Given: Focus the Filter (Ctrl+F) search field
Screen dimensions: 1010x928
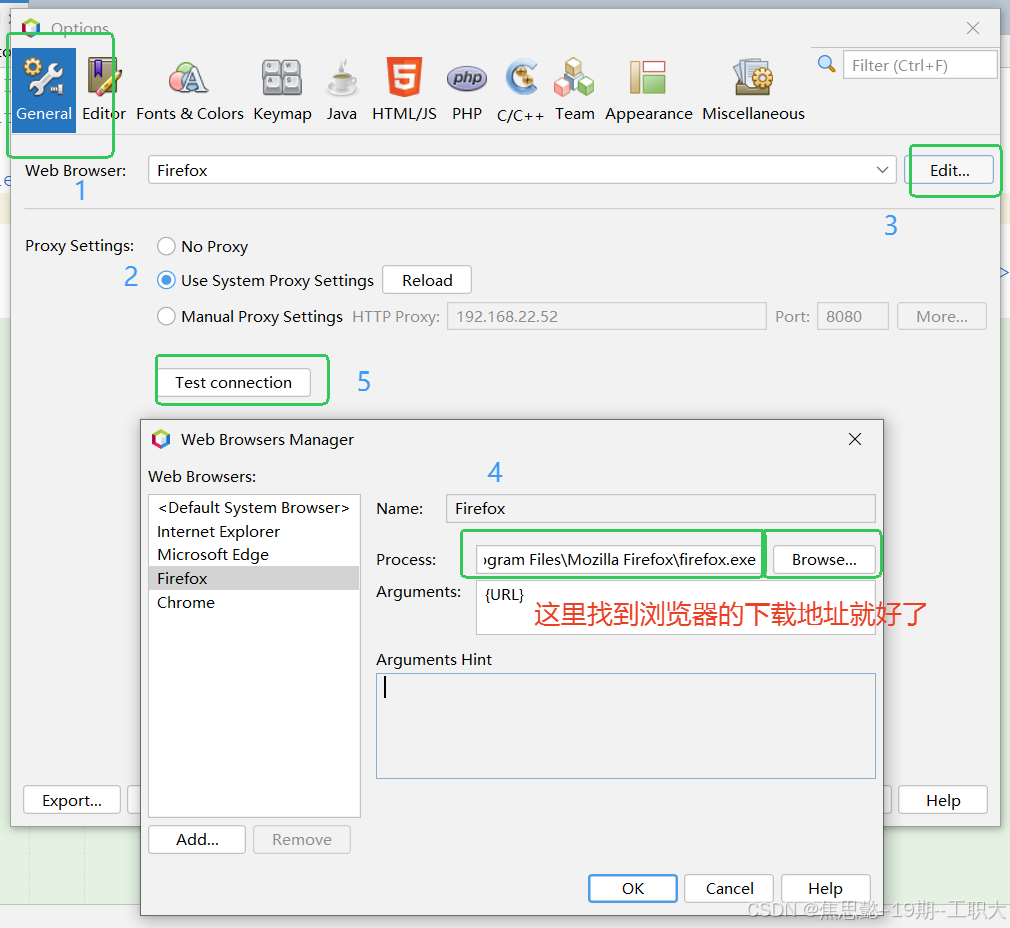Looking at the screenshot, I should click(920, 65).
